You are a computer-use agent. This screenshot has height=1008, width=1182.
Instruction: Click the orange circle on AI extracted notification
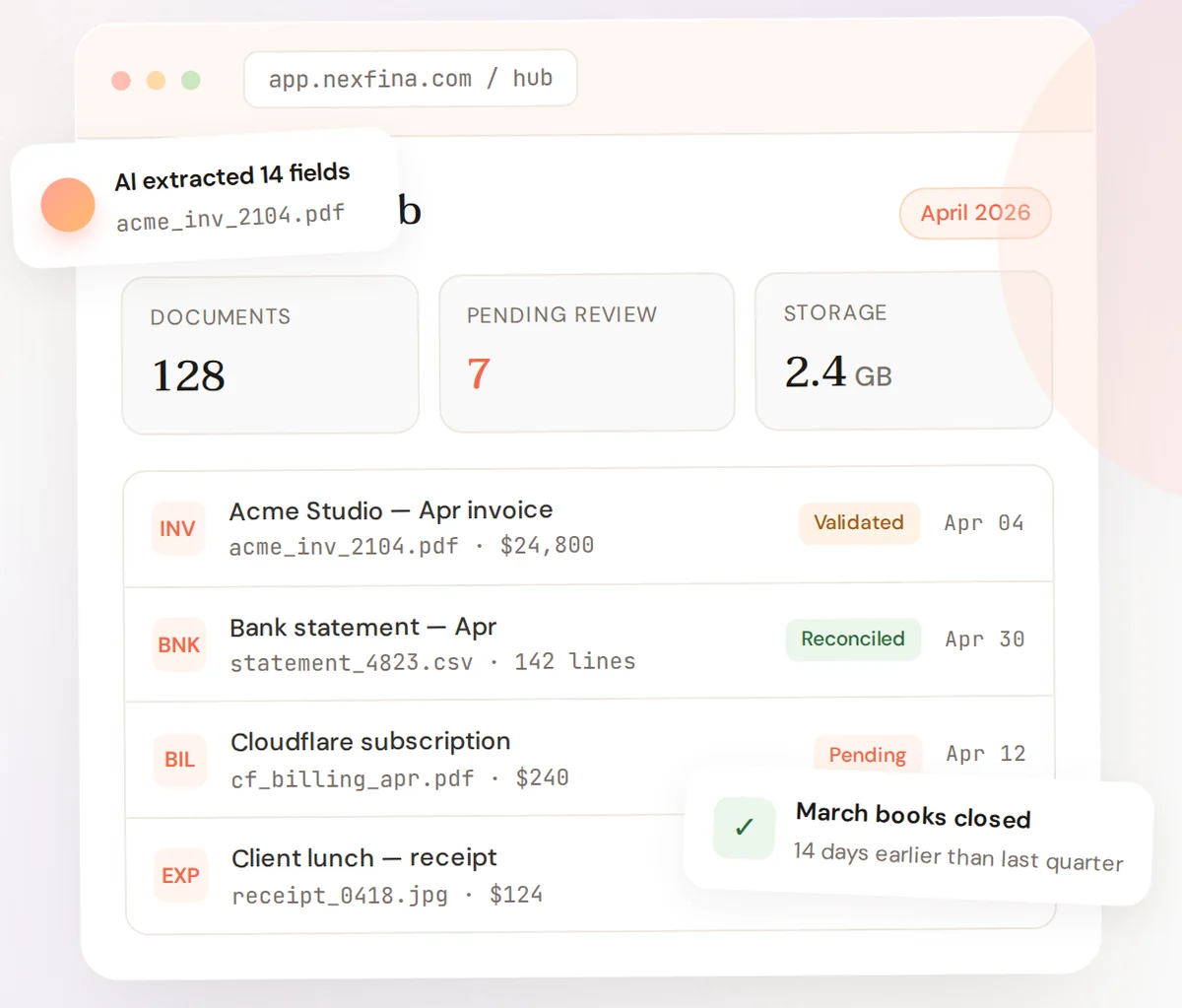click(68, 204)
